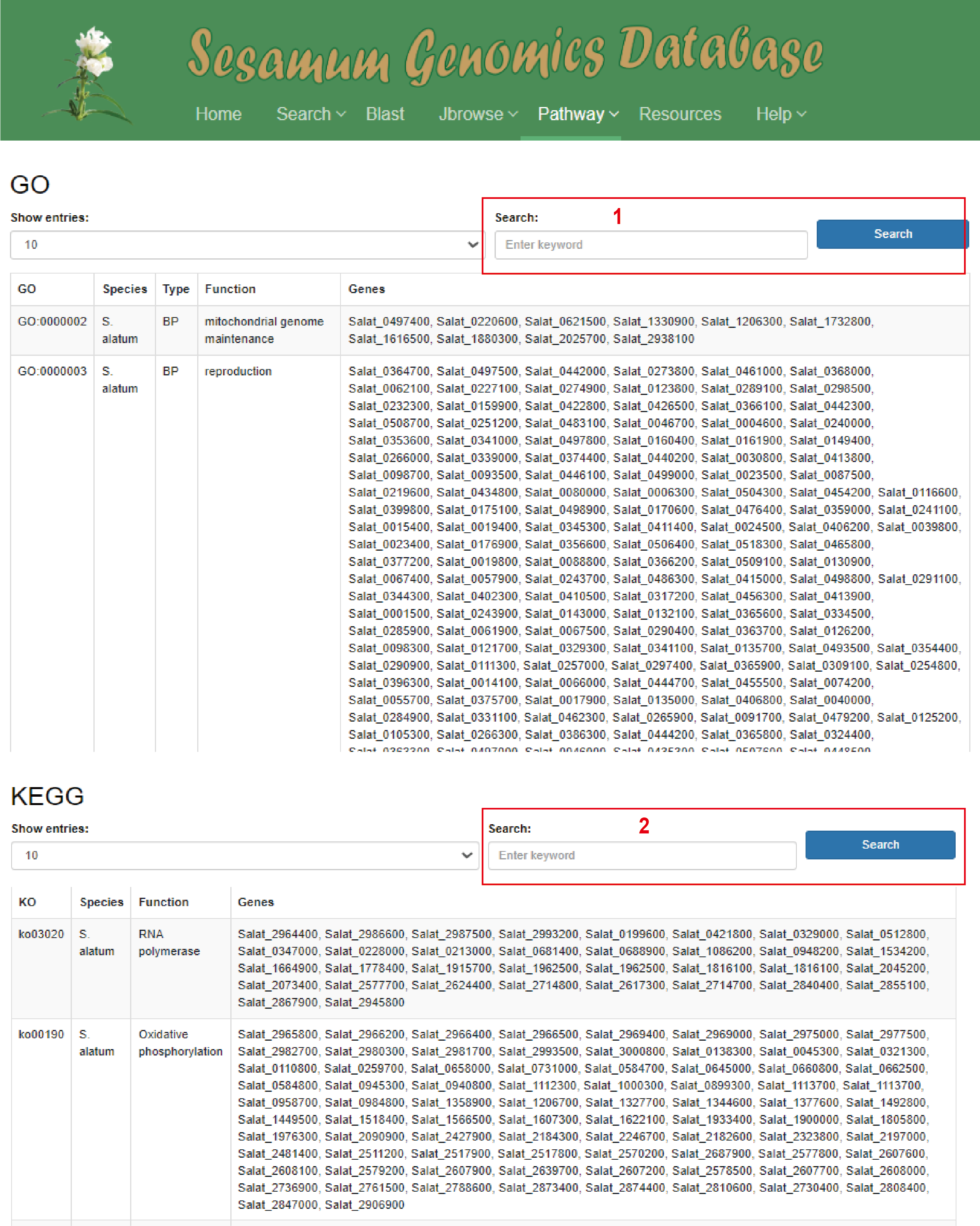
Task: Open the Blast page
Action: coord(385,114)
